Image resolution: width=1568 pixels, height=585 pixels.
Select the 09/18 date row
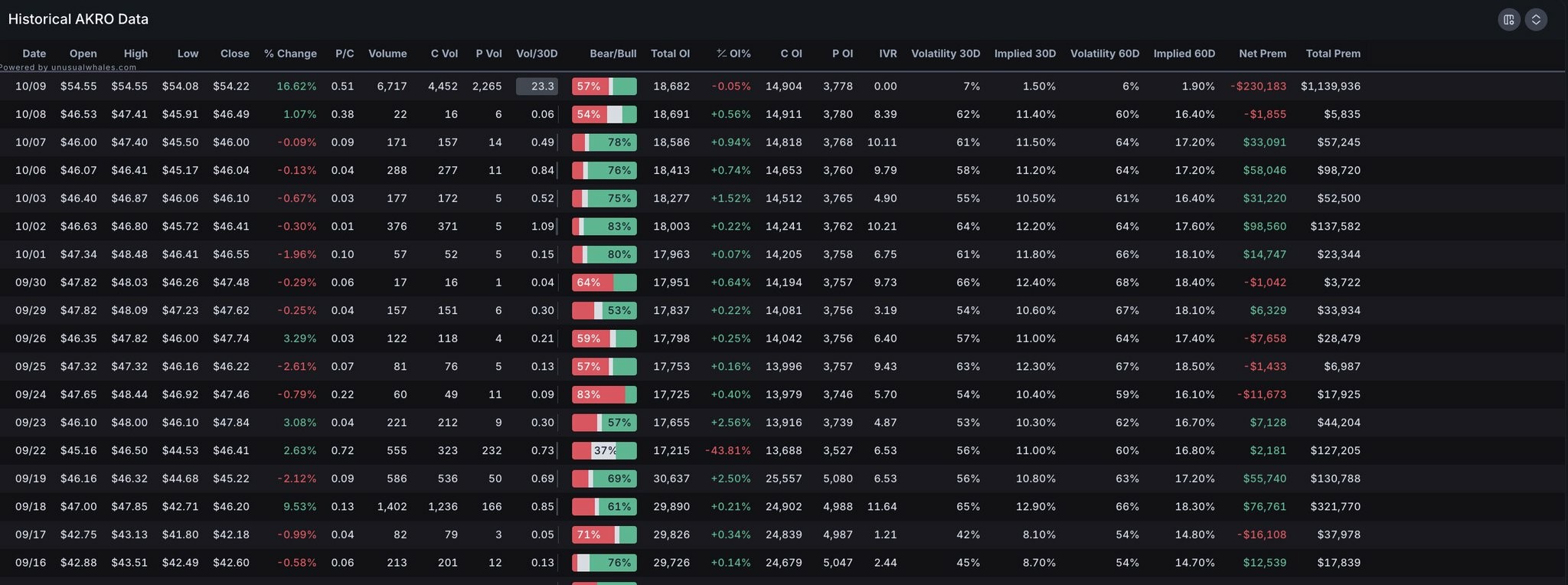pos(31,507)
